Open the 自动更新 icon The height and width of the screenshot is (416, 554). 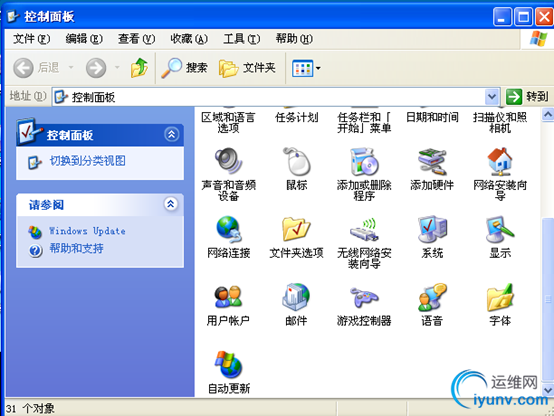click(x=228, y=364)
